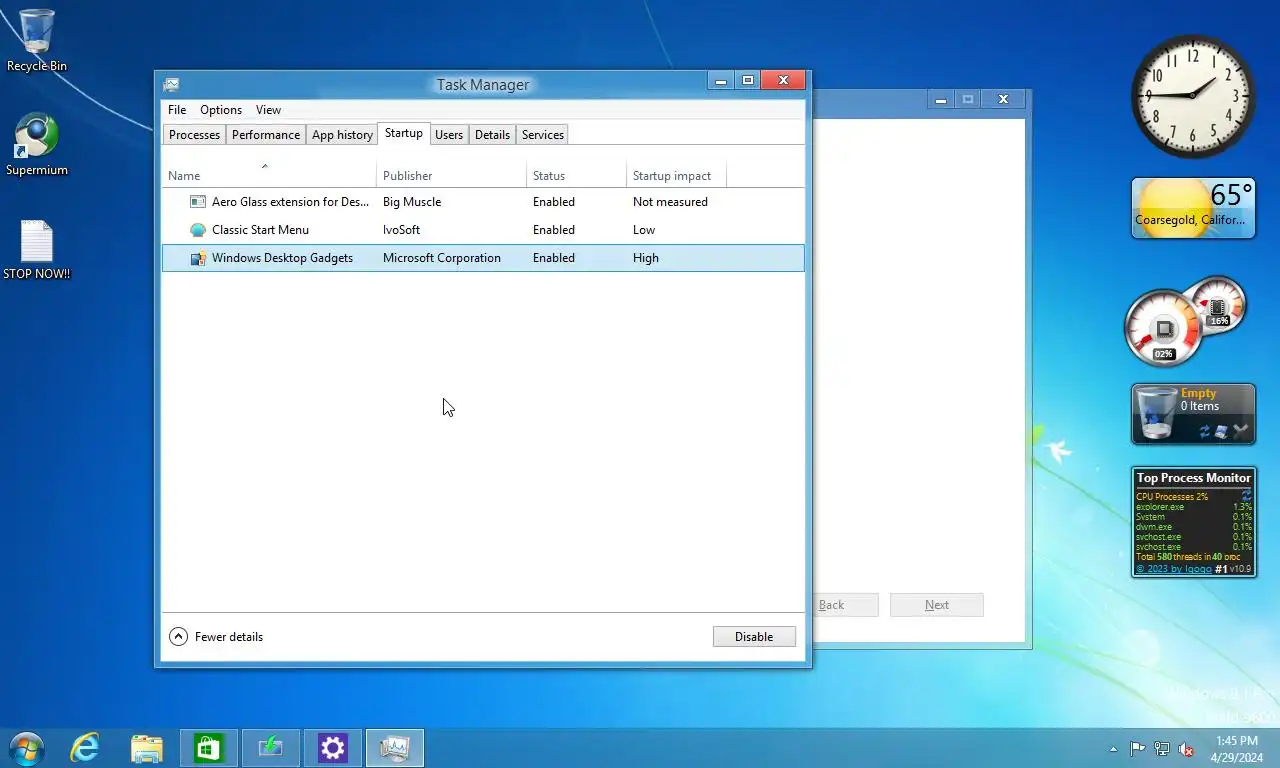Click the analog clock gadget
The width and height of the screenshot is (1280, 768).
[1194, 96]
